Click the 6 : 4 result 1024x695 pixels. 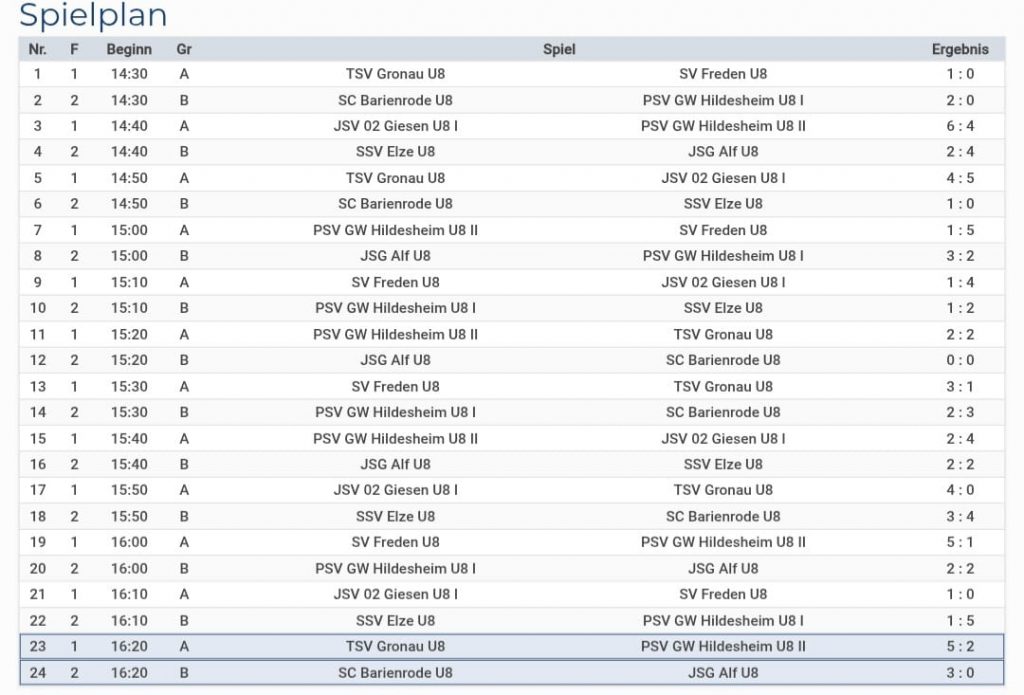click(960, 126)
